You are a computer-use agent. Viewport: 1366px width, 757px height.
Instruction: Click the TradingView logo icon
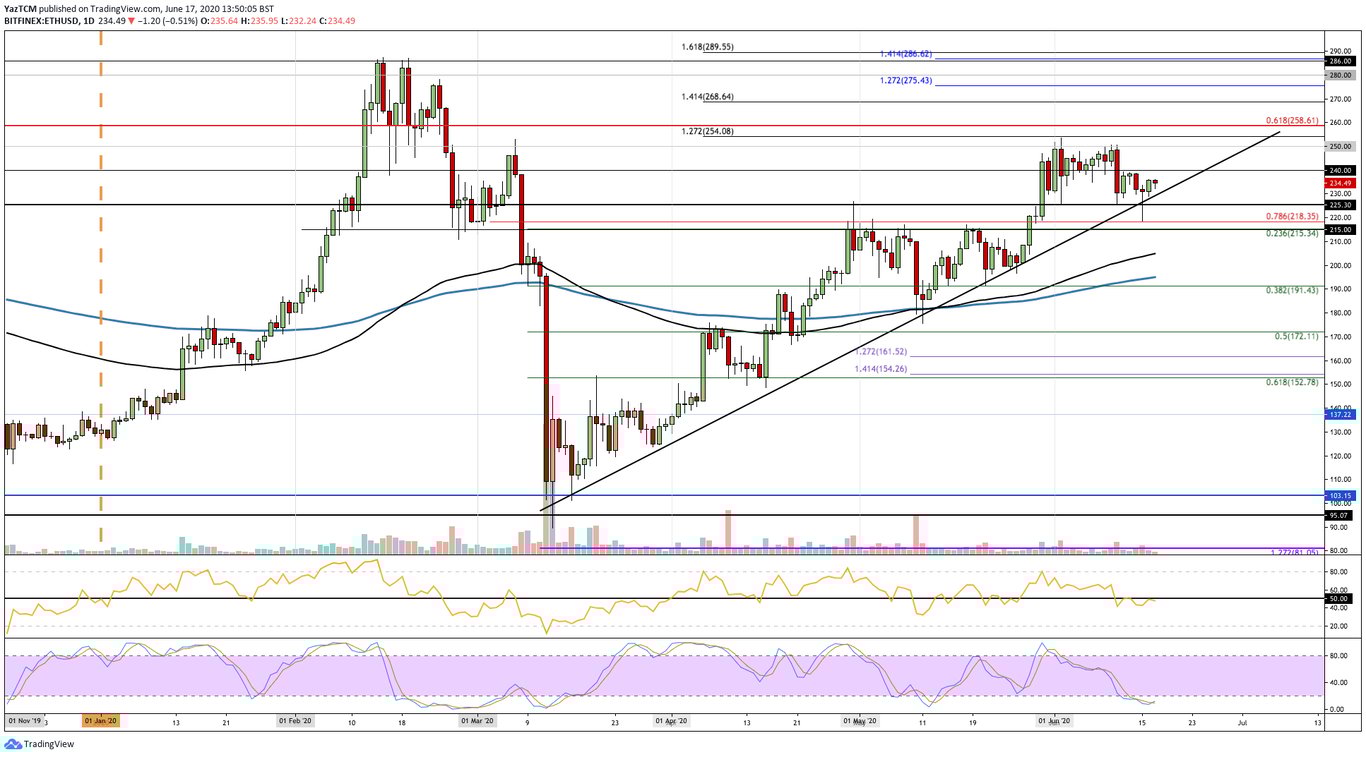click(x=14, y=742)
